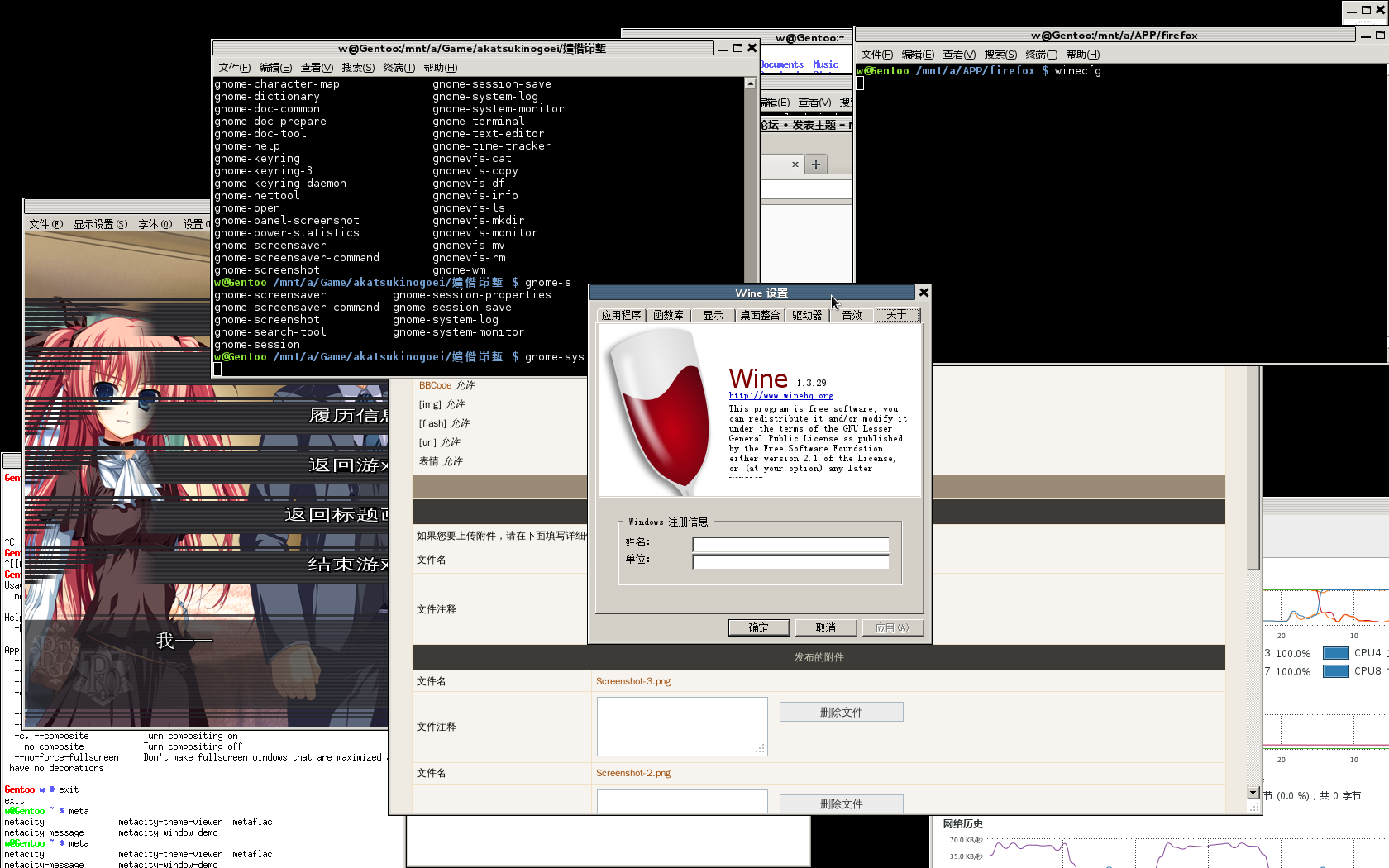Open 查看 menu in akatsukinogoei terminal
Viewport: 1389px width, 868px height.
point(317,68)
